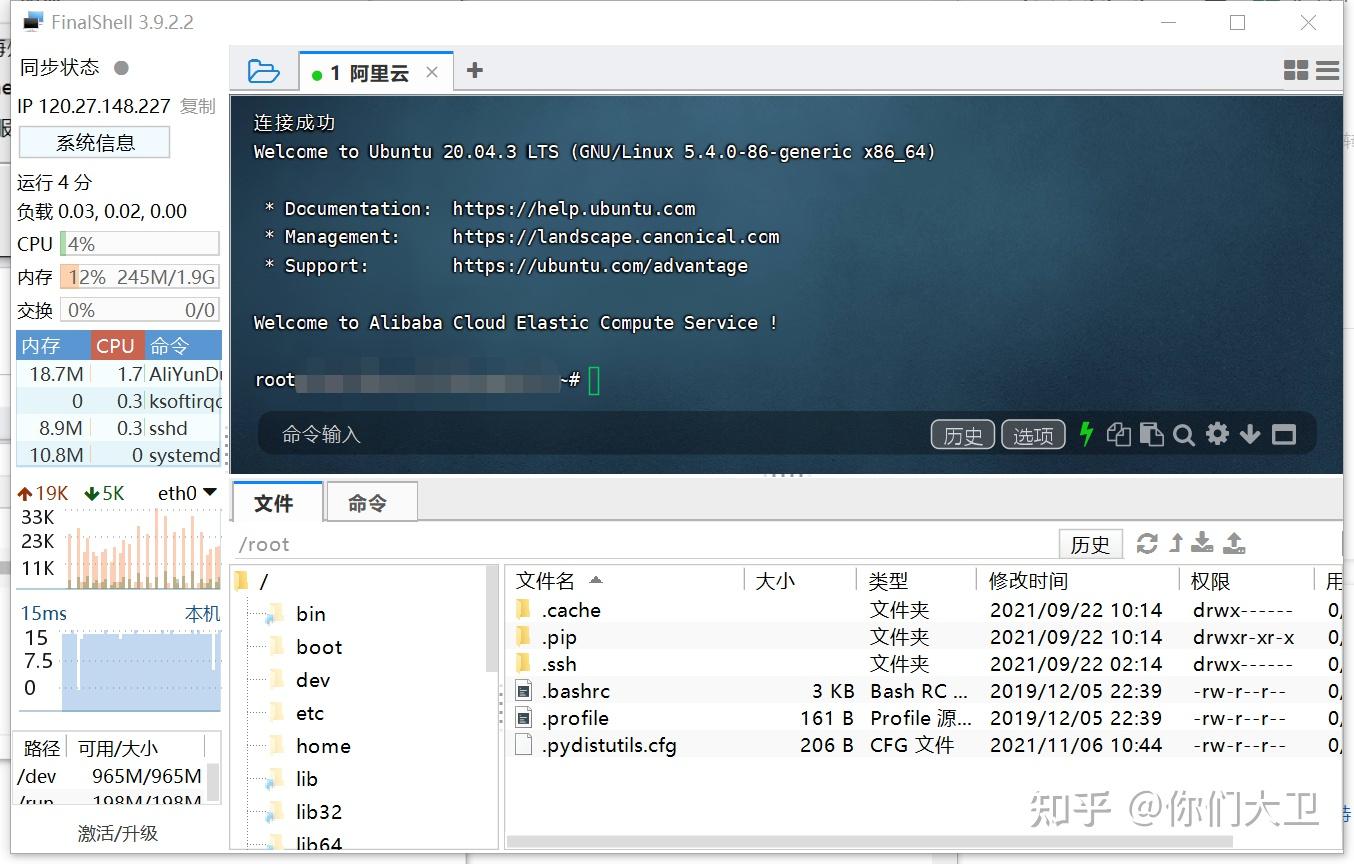
Task: Select the dev folder in tree
Action: pos(313,680)
